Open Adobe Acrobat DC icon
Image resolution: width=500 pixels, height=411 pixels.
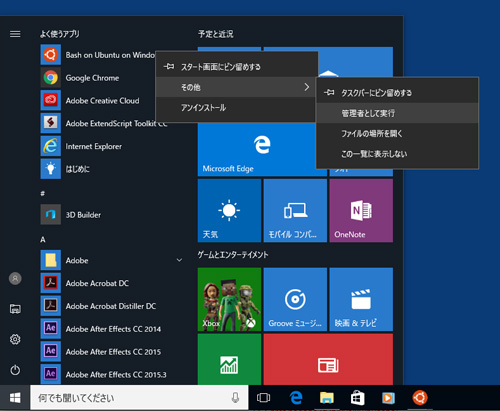(51, 283)
